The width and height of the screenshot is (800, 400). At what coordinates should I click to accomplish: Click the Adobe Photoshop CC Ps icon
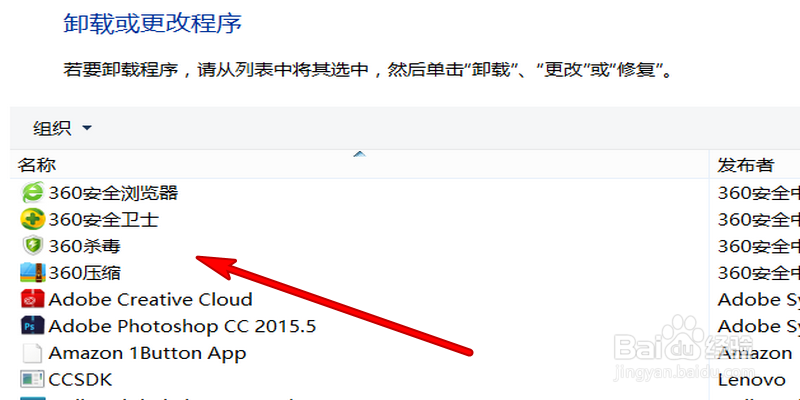tap(33, 326)
